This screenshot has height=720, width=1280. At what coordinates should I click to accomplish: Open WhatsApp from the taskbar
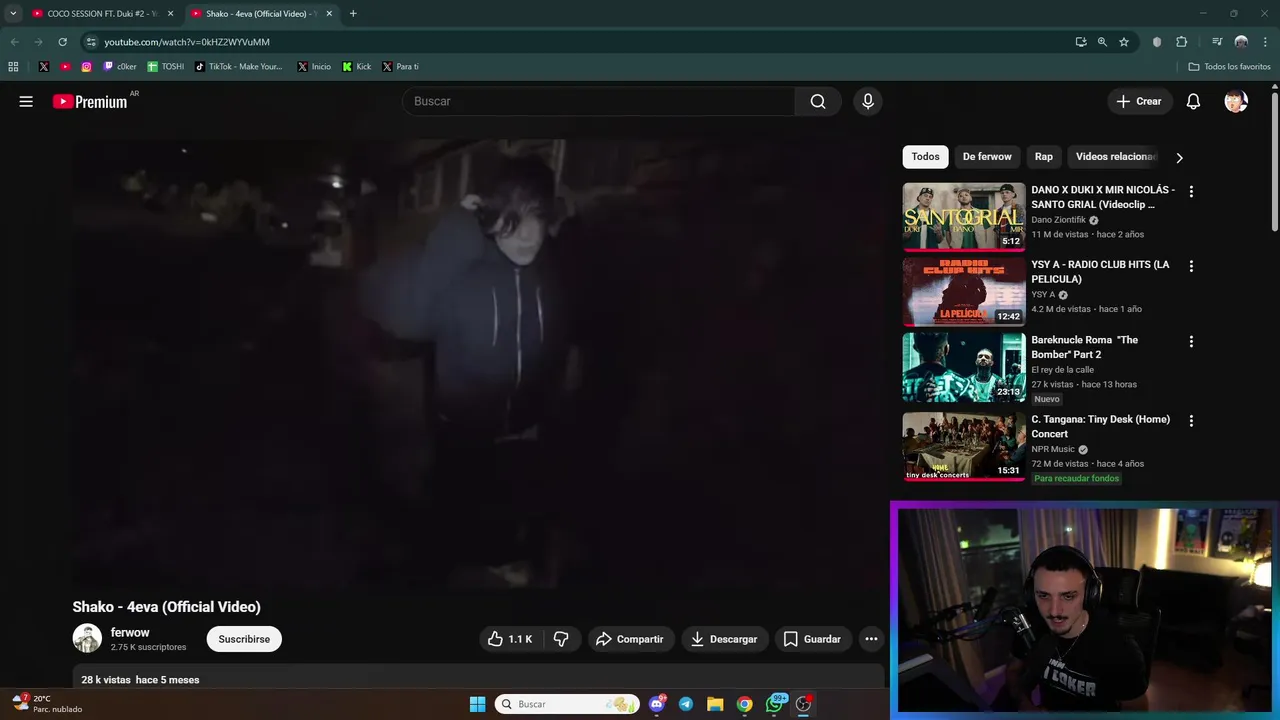click(x=774, y=704)
